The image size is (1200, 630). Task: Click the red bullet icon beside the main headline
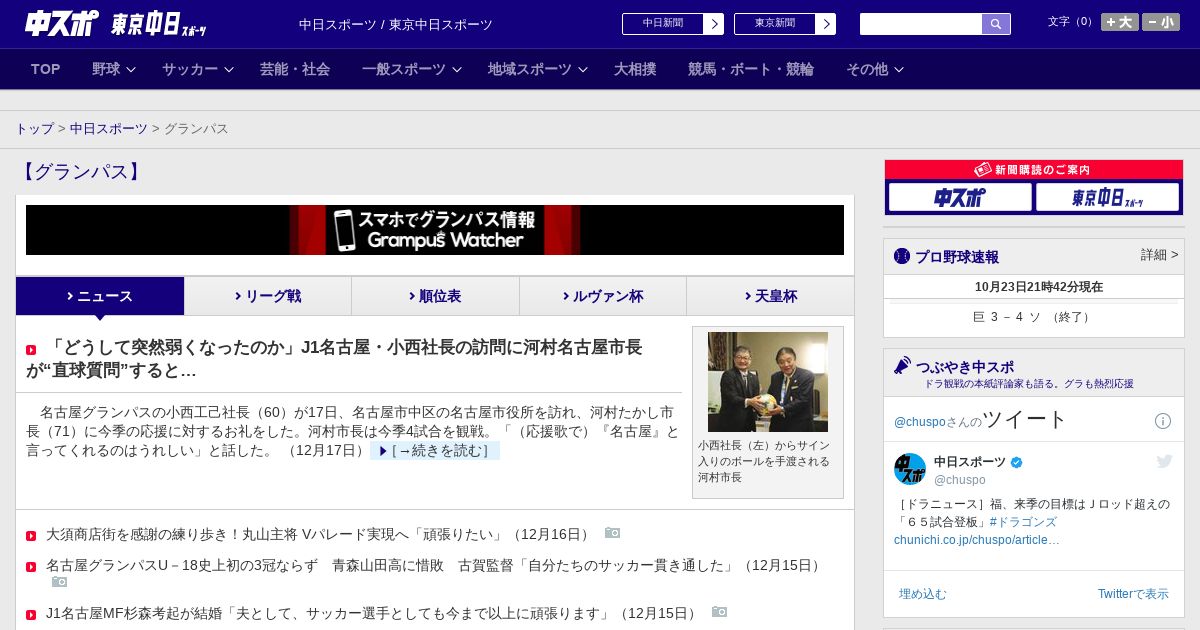point(31,349)
